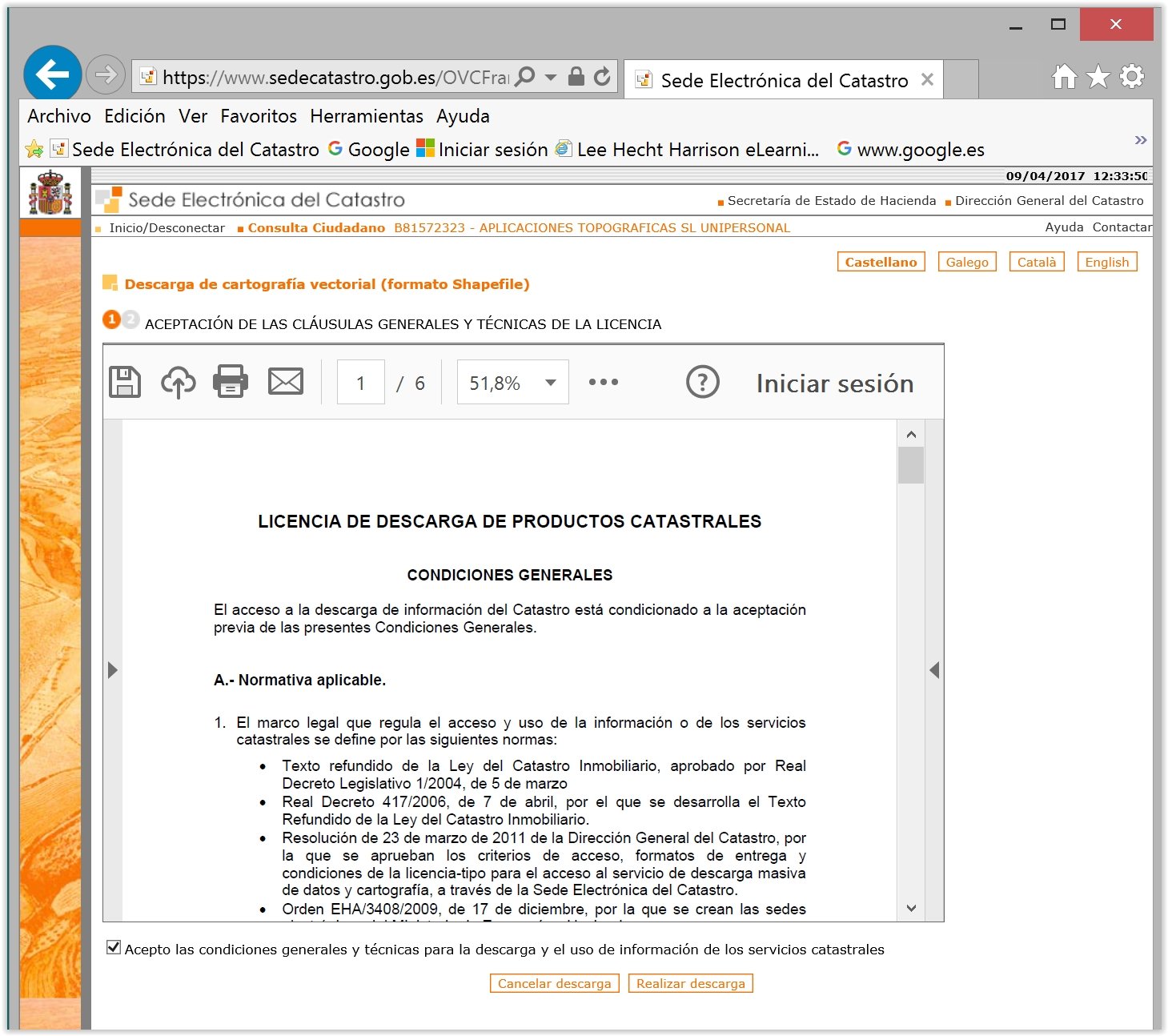Screen dimensions: 1168x1036
Task: Open the Archivo menu
Action: 59,116
